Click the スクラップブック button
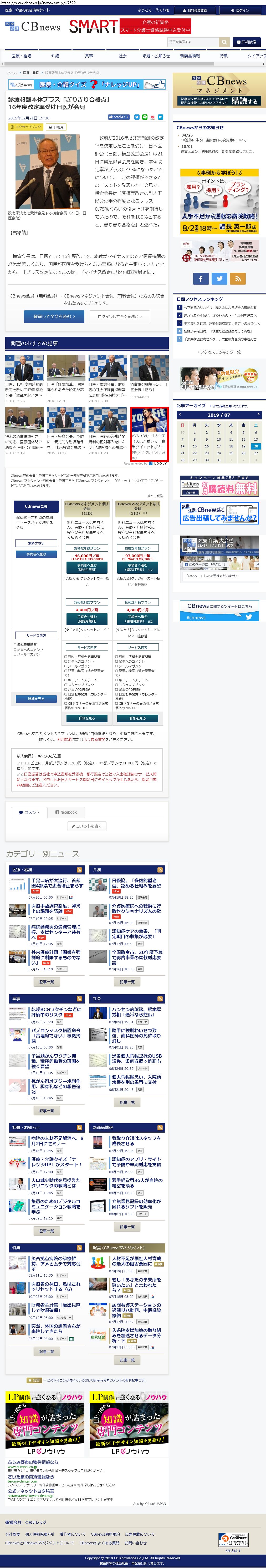266x1568 pixels. pos(25,127)
